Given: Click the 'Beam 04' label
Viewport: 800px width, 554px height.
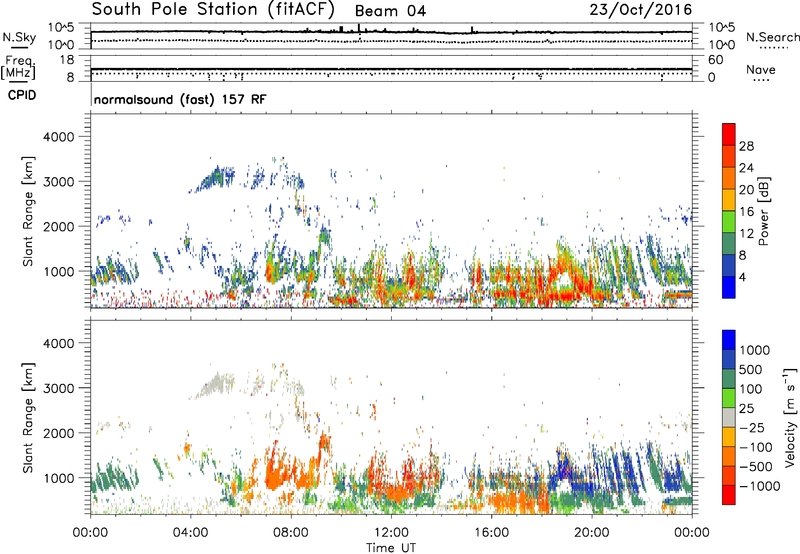Looking at the screenshot, I should 390,11.
